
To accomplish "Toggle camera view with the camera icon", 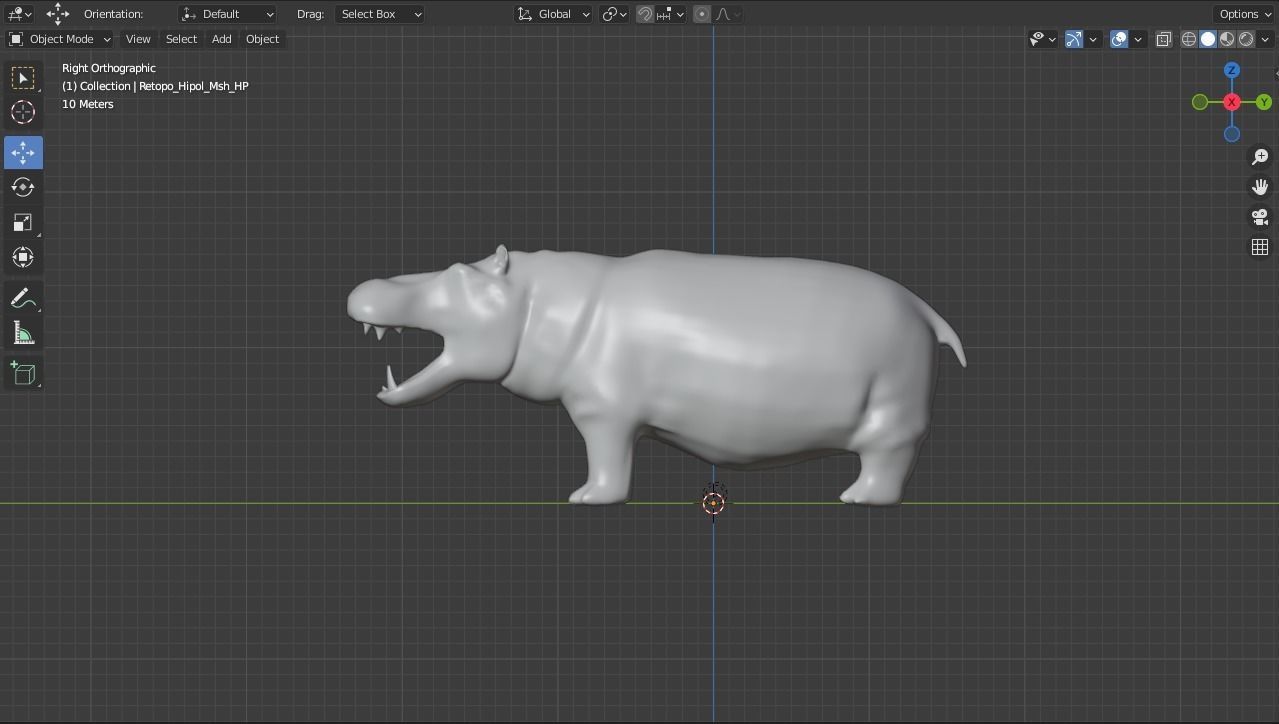I will pyautogui.click(x=1260, y=217).
